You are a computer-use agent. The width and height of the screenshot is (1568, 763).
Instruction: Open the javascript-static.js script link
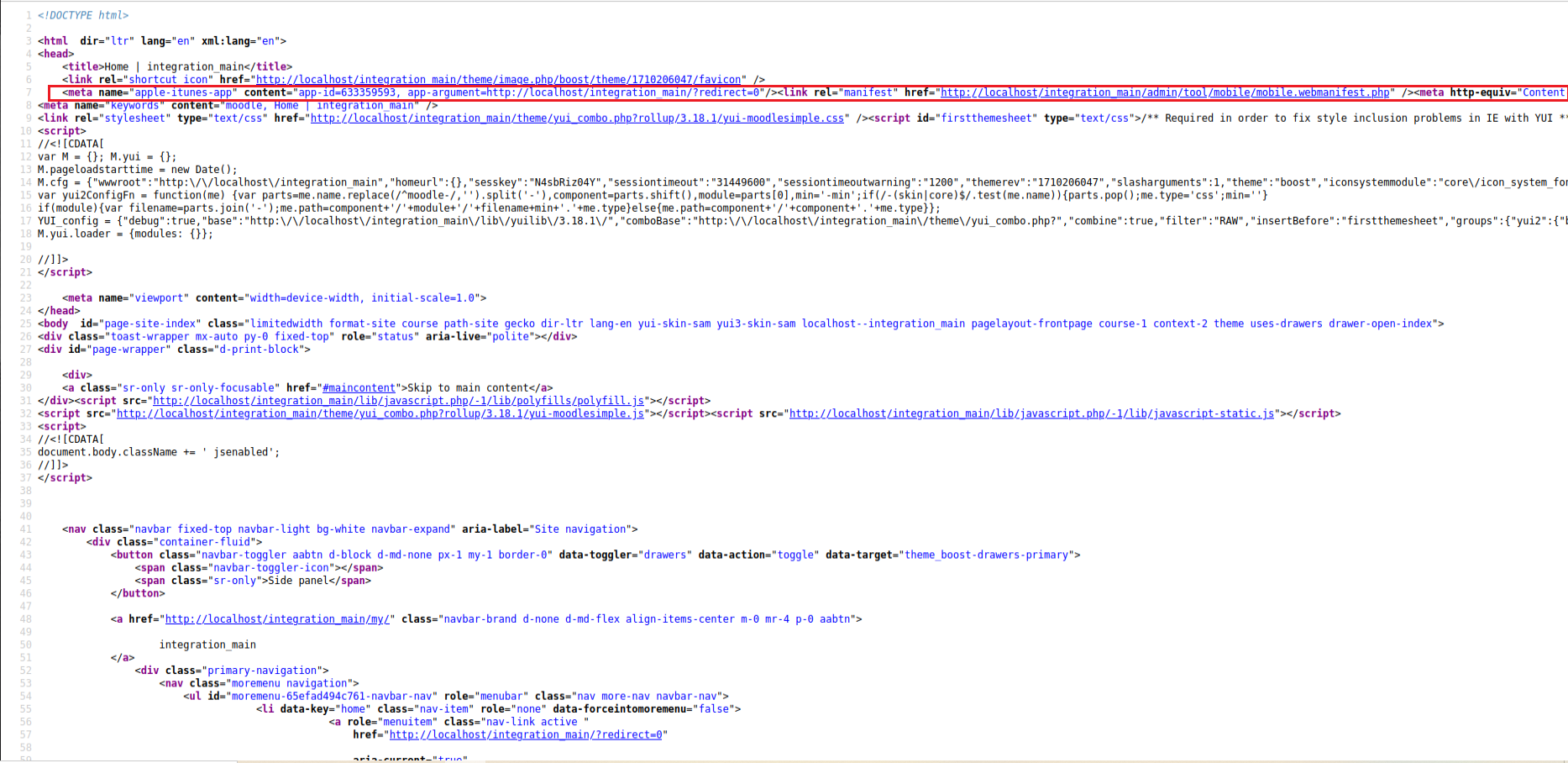1032,413
